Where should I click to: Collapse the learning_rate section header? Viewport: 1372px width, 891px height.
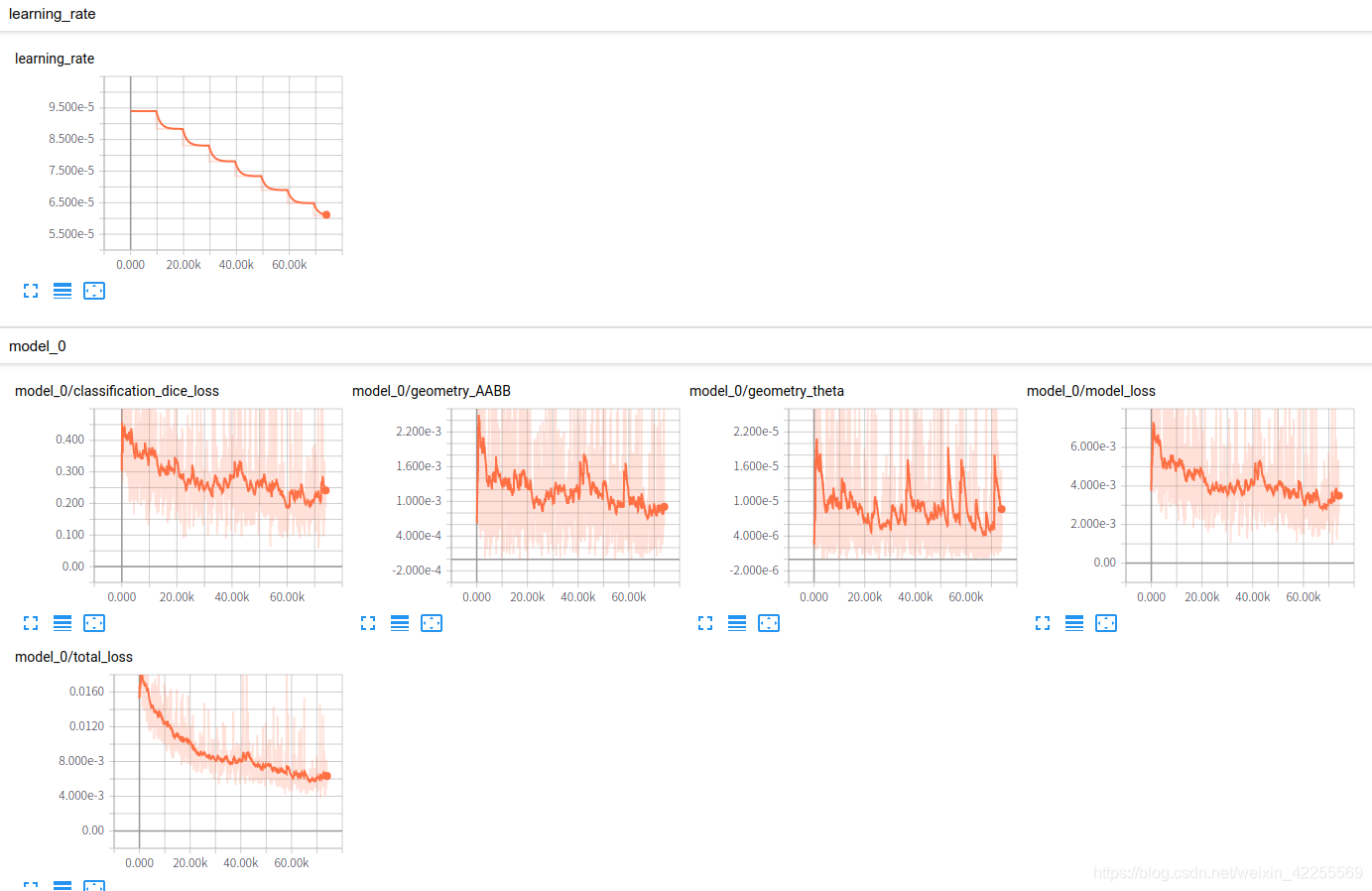coord(686,15)
